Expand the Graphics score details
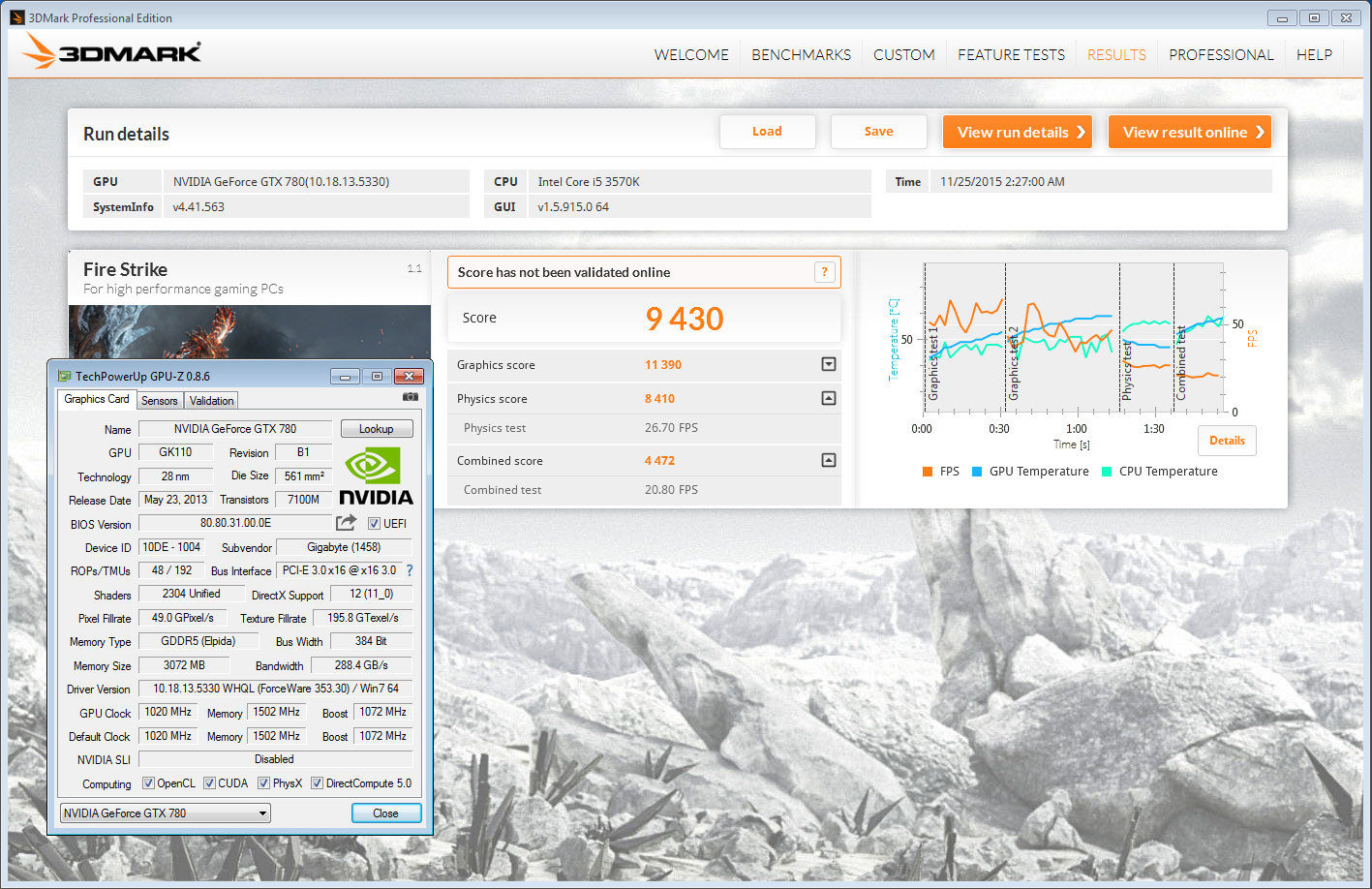 829,364
